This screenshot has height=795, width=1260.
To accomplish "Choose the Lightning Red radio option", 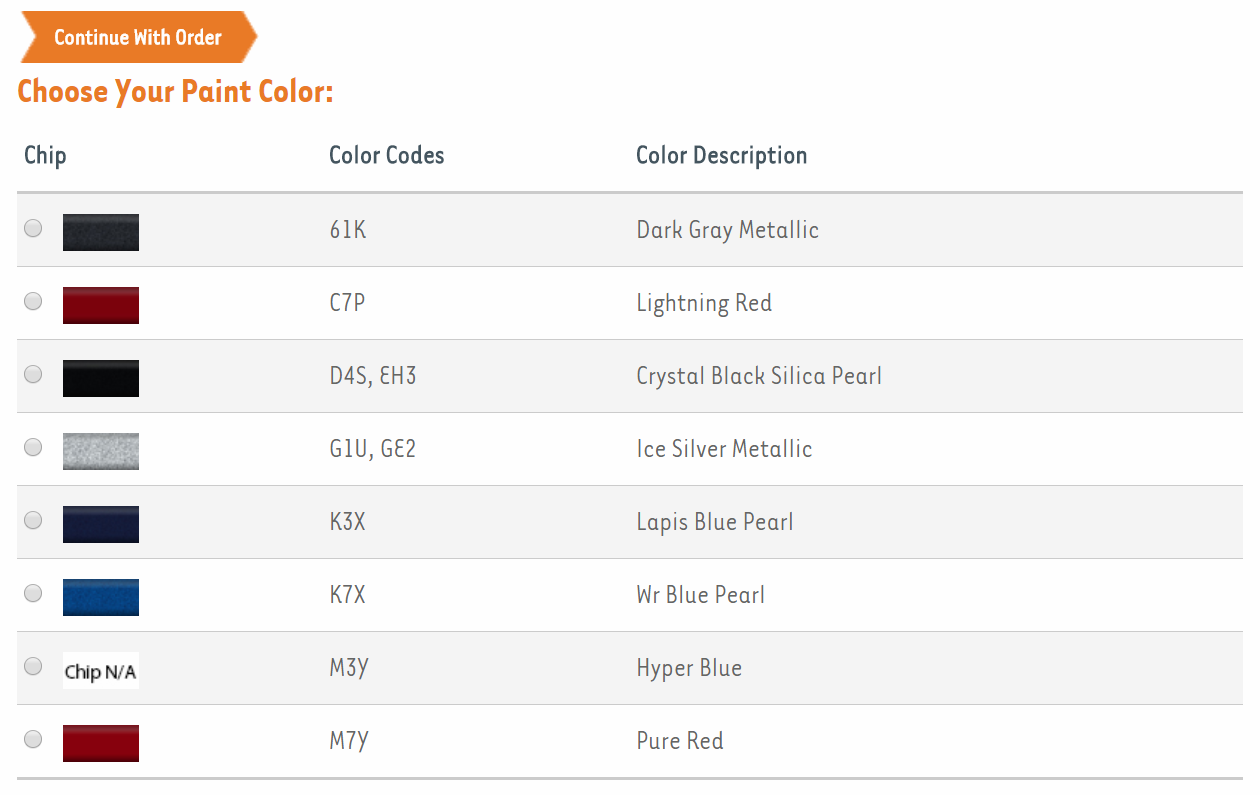I will [33, 301].
